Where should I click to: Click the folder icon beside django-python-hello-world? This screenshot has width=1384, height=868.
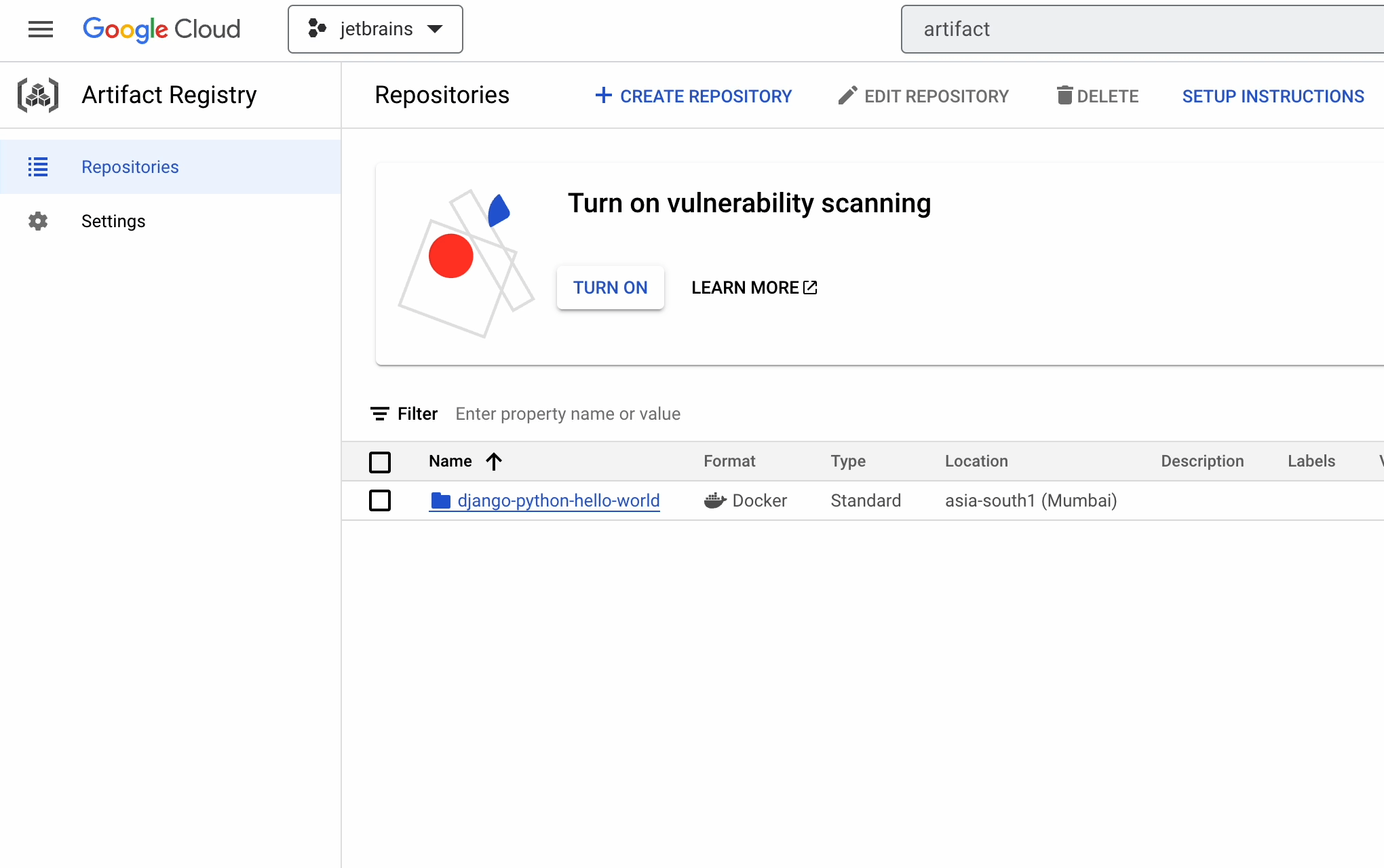[441, 500]
